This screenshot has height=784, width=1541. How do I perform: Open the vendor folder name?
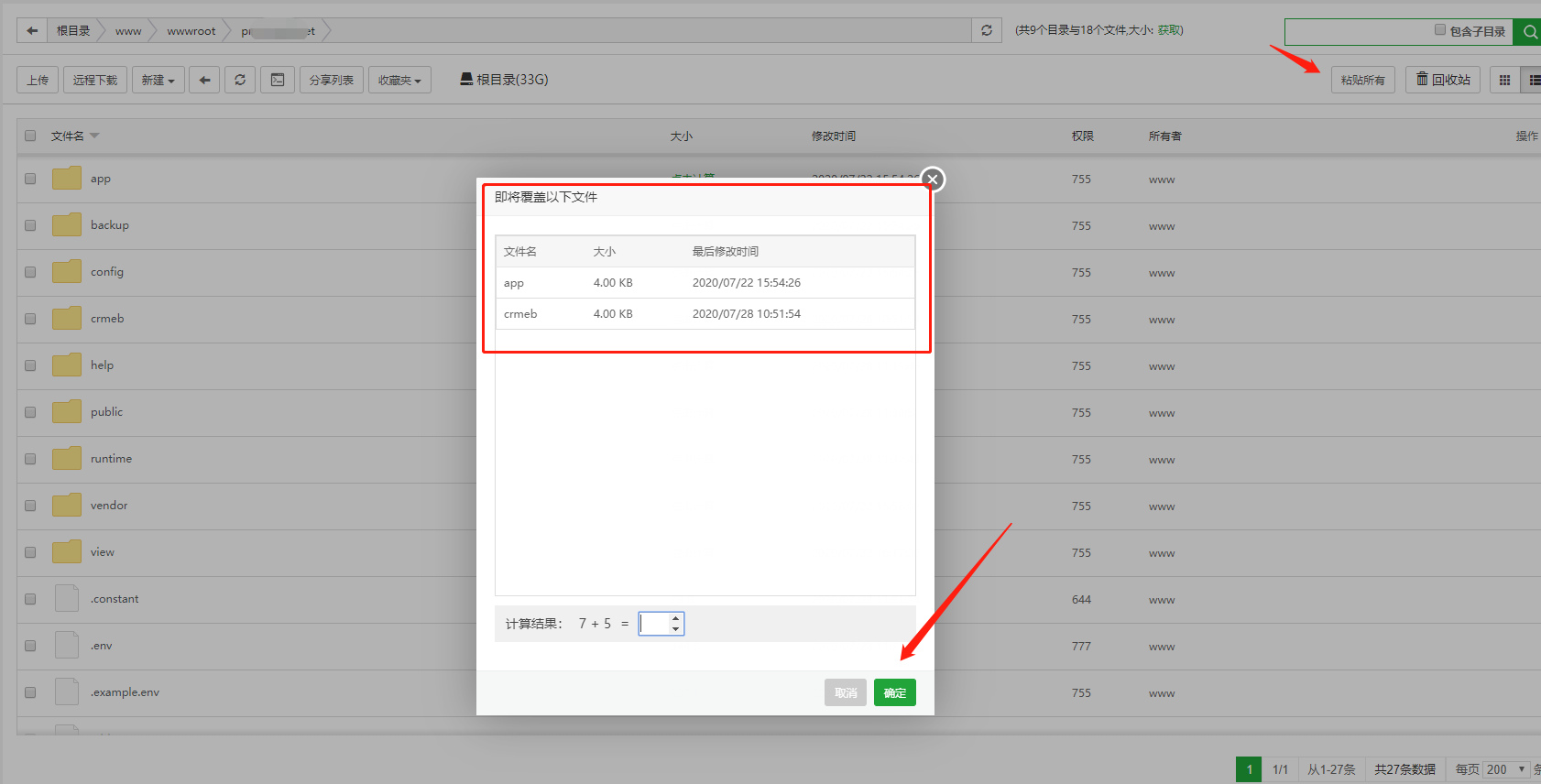109,506
